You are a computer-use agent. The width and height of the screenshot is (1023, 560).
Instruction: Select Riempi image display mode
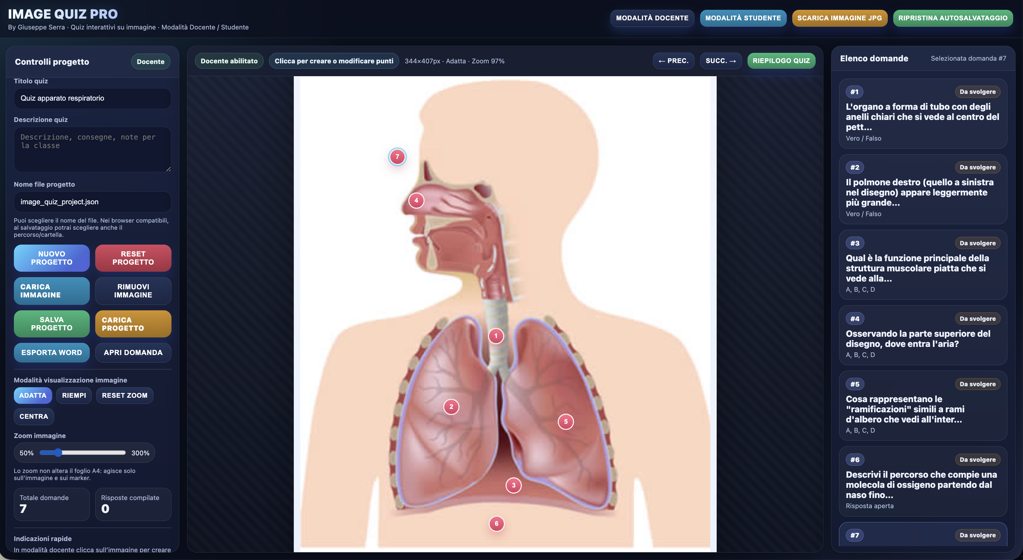coord(74,396)
